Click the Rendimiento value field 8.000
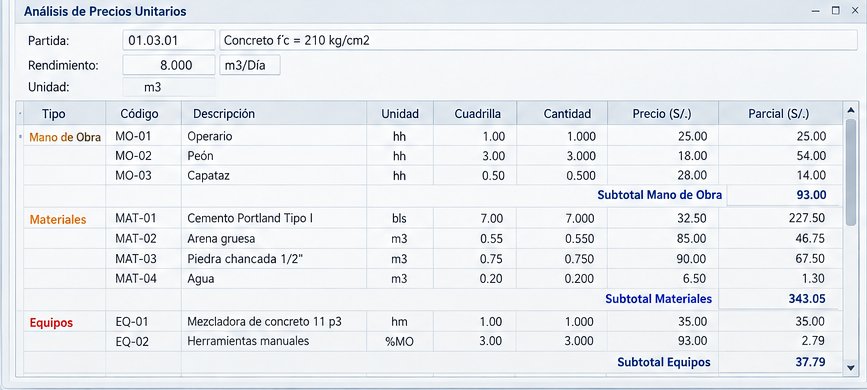 pyautogui.click(x=169, y=65)
